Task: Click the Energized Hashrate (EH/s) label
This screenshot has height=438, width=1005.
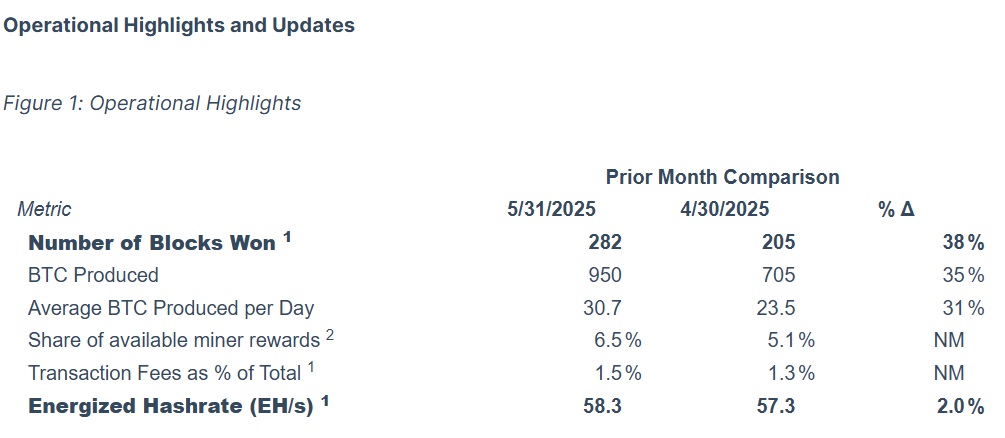Action: click(x=170, y=406)
